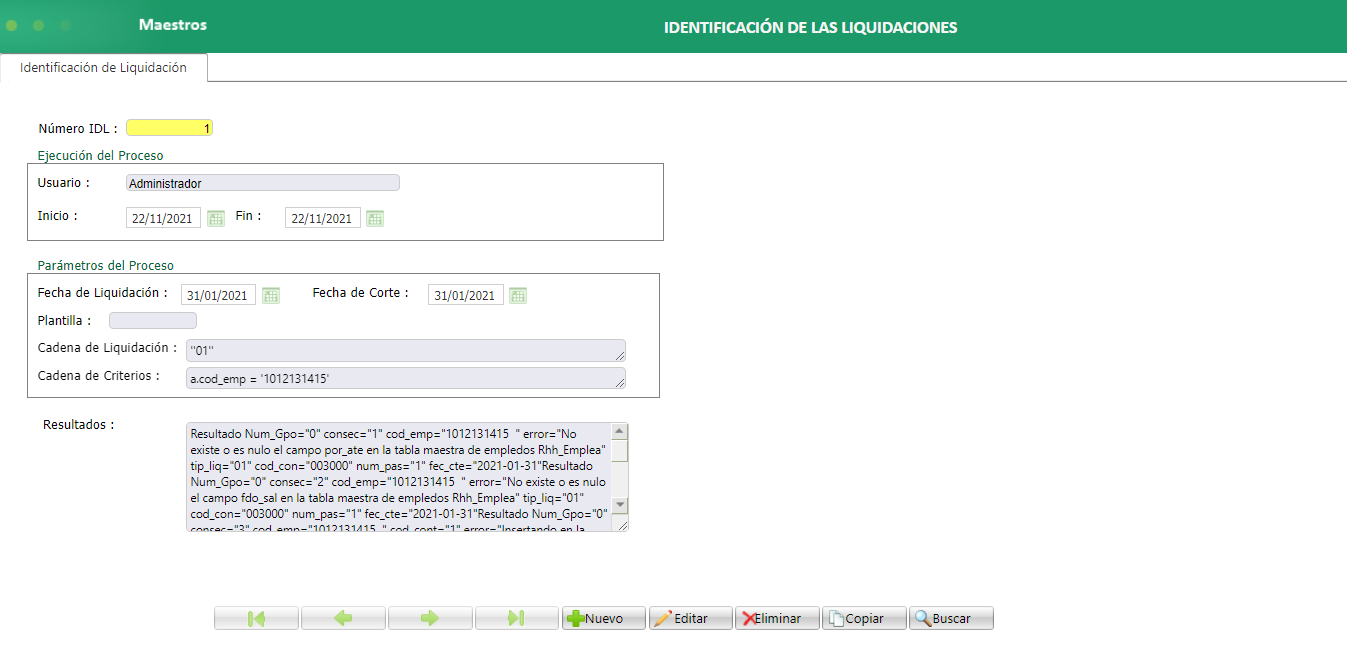1347x665 pixels.
Task: Go to the previous record arrow
Action: (x=343, y=617)
